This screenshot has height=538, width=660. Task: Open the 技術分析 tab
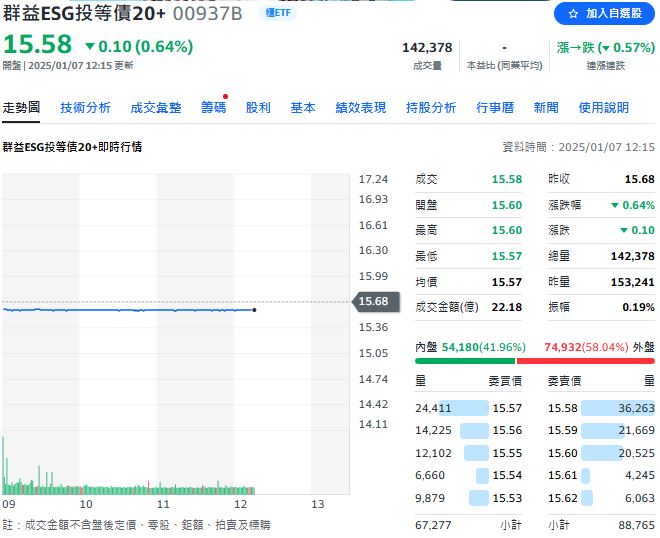click(85, 108)
